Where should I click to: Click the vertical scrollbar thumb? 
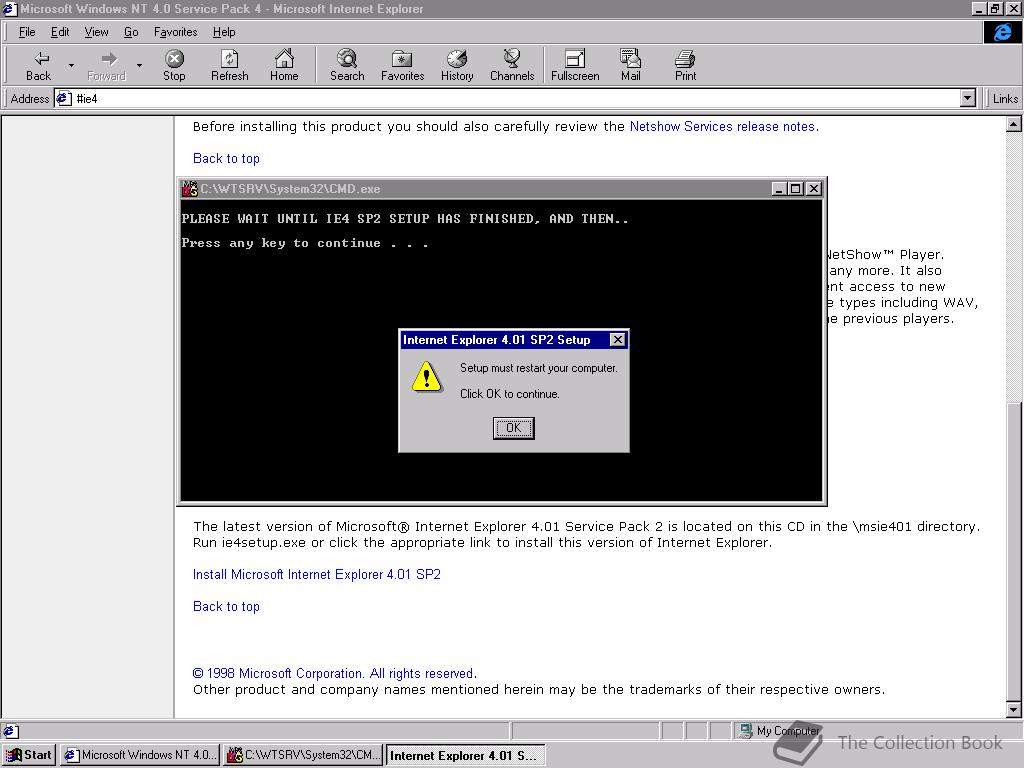(x=1014, y=552)
